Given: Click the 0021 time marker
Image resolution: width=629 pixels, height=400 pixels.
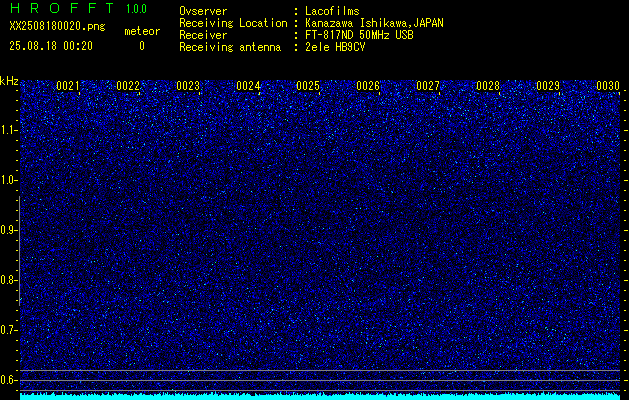Looking at the screenshot, I should 68,86.
